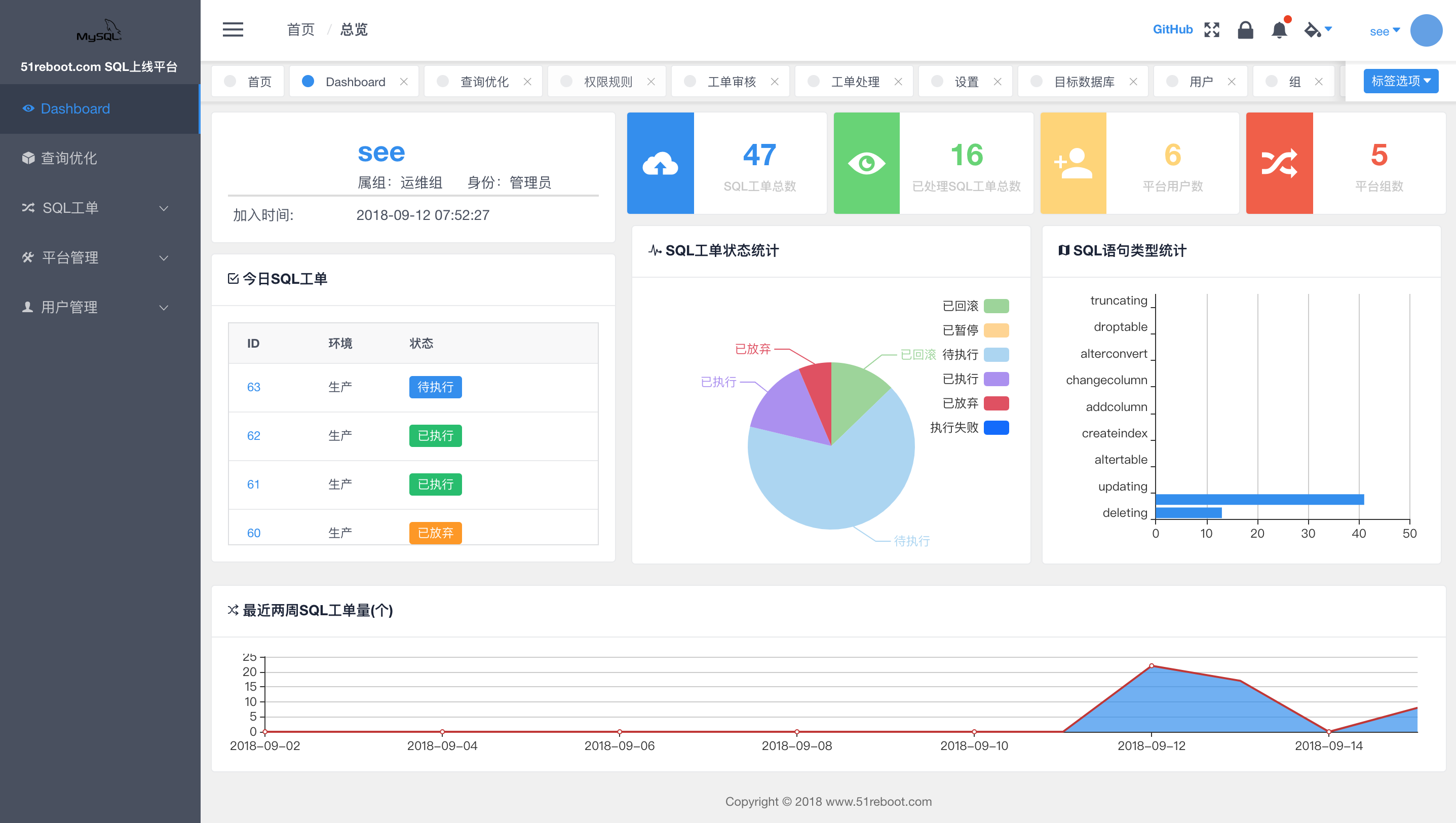Screen dimensions: 1456x823
Task: Open the notifications bell icon
Action: pos(1279,29)
